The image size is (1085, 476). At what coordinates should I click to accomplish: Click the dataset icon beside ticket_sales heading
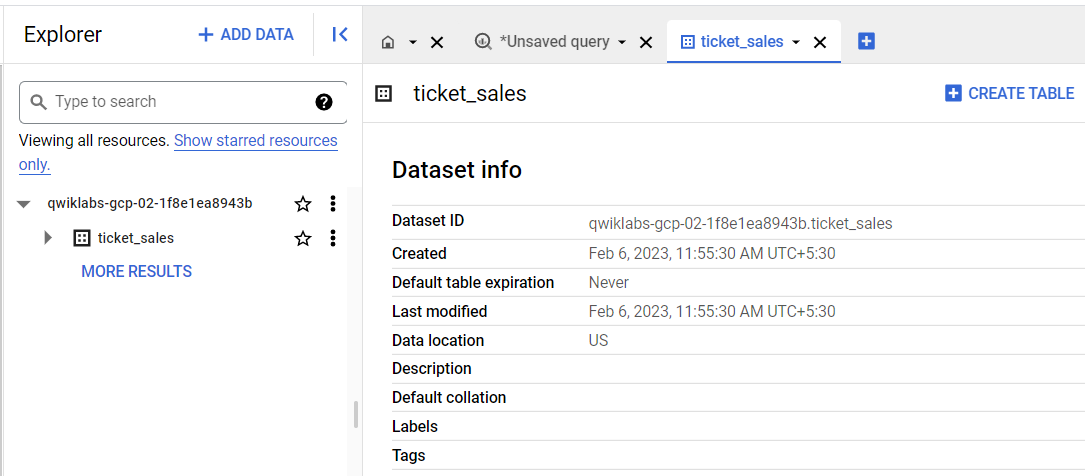(x=383, y=93)
